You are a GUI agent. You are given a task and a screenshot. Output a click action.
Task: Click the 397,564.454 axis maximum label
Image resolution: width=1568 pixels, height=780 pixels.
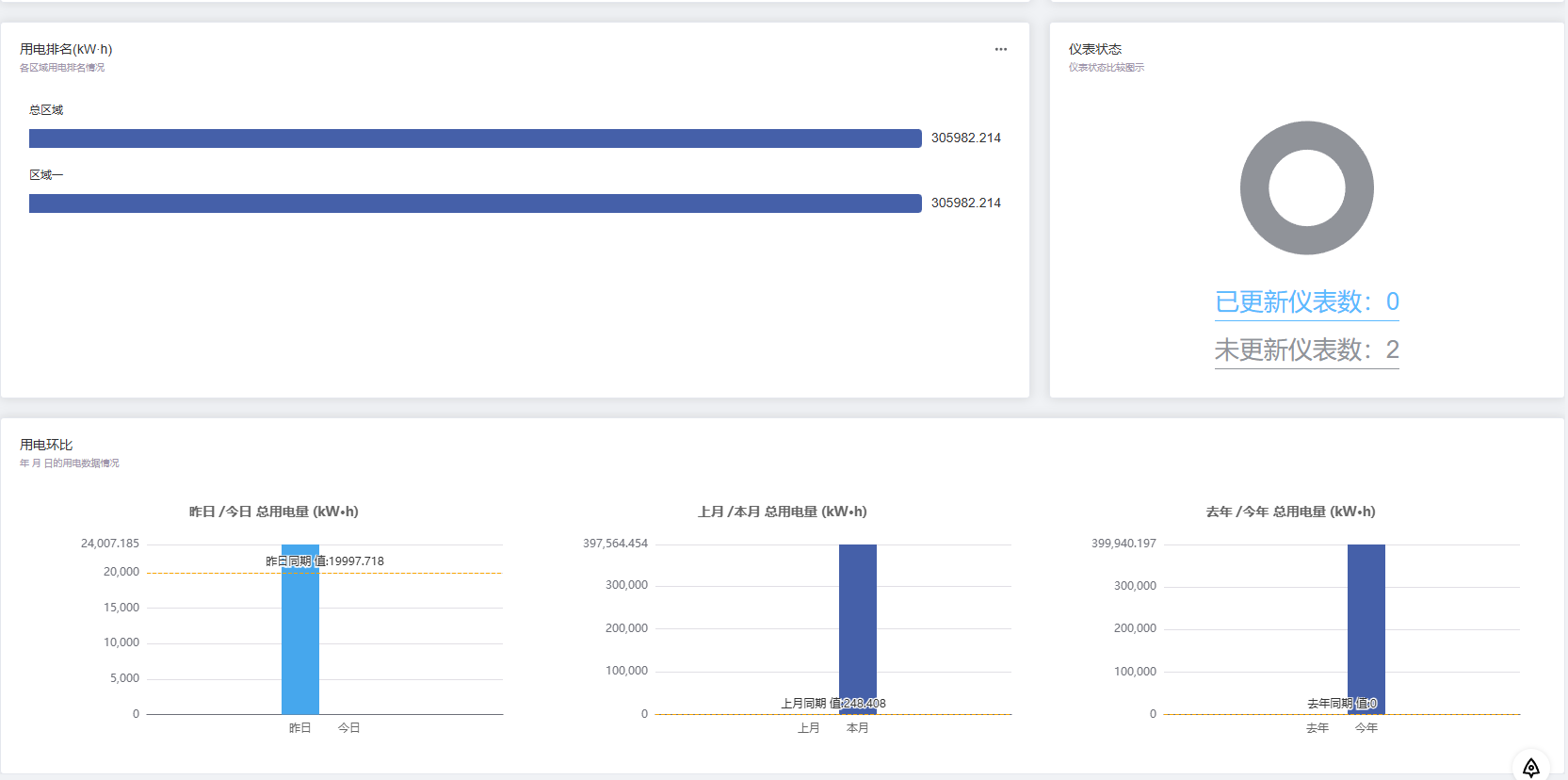point(616,544)
